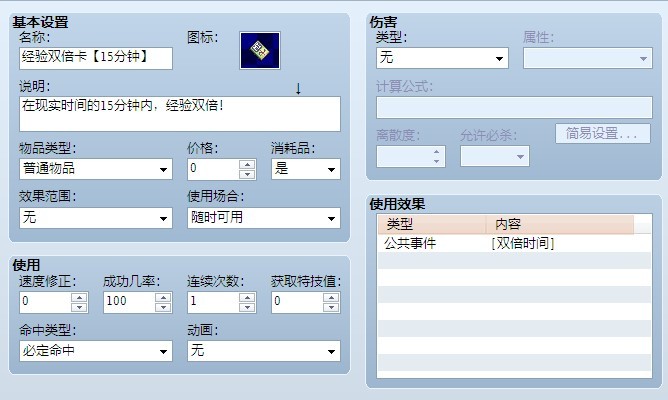The width and height of the screenshot is (668, 400).
Task: Open the disabled 属性 dropdown
Action: pyautogui.click(x=587, y=58)
